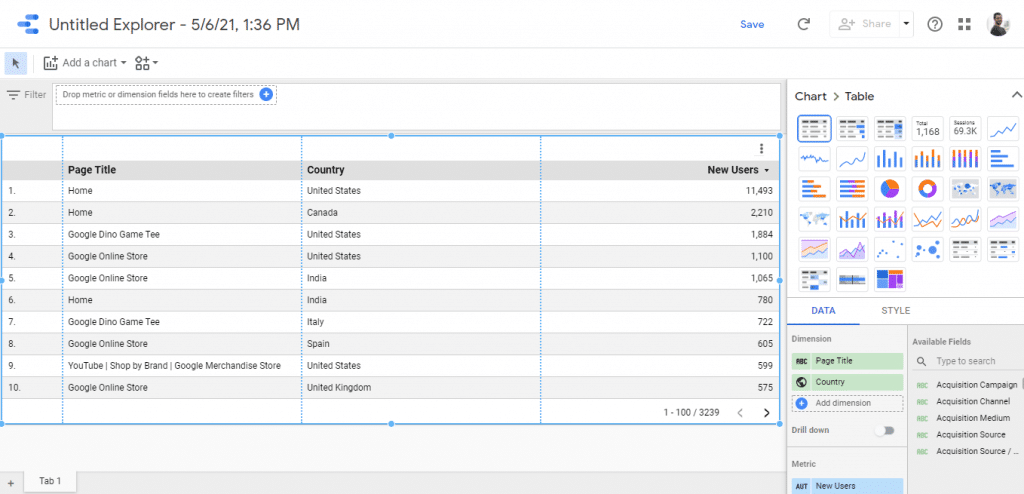Select the Page Title dimension chip
Viewport: 1024px width, 494px height.
tap(848, 361)
